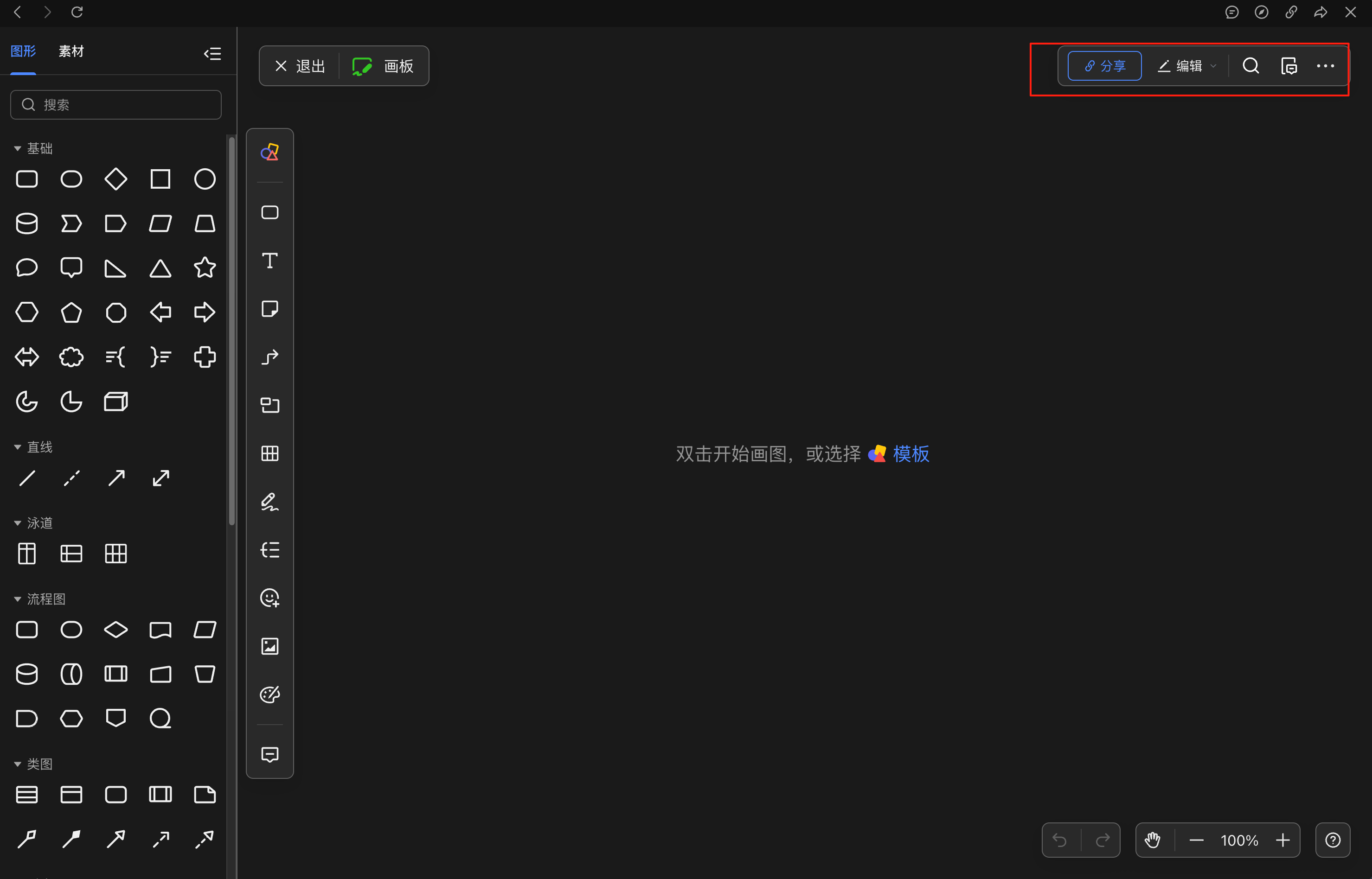Open the page comments panel icon

point(1289,66)
